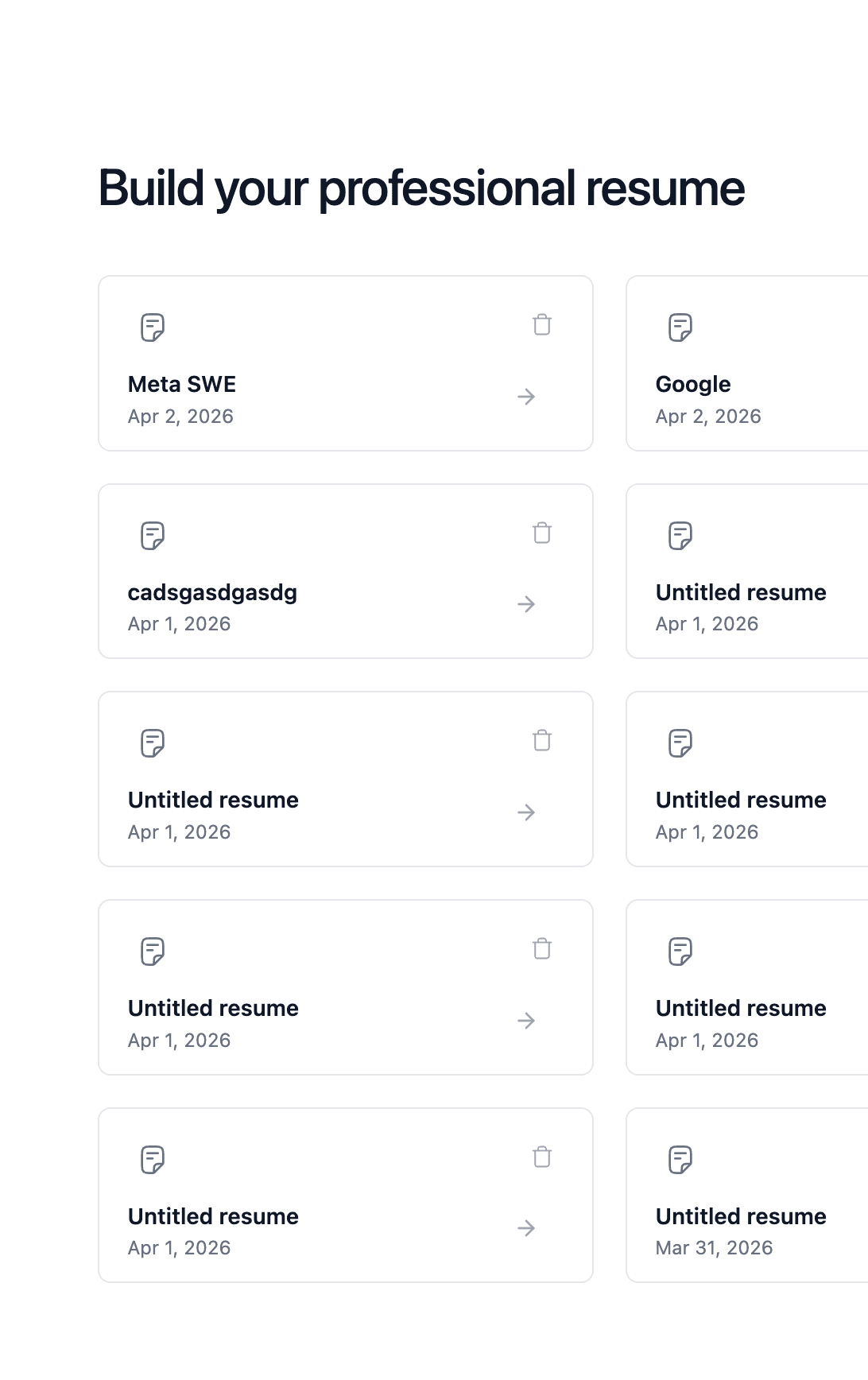Click the document icon on Google card

(680, 327)
